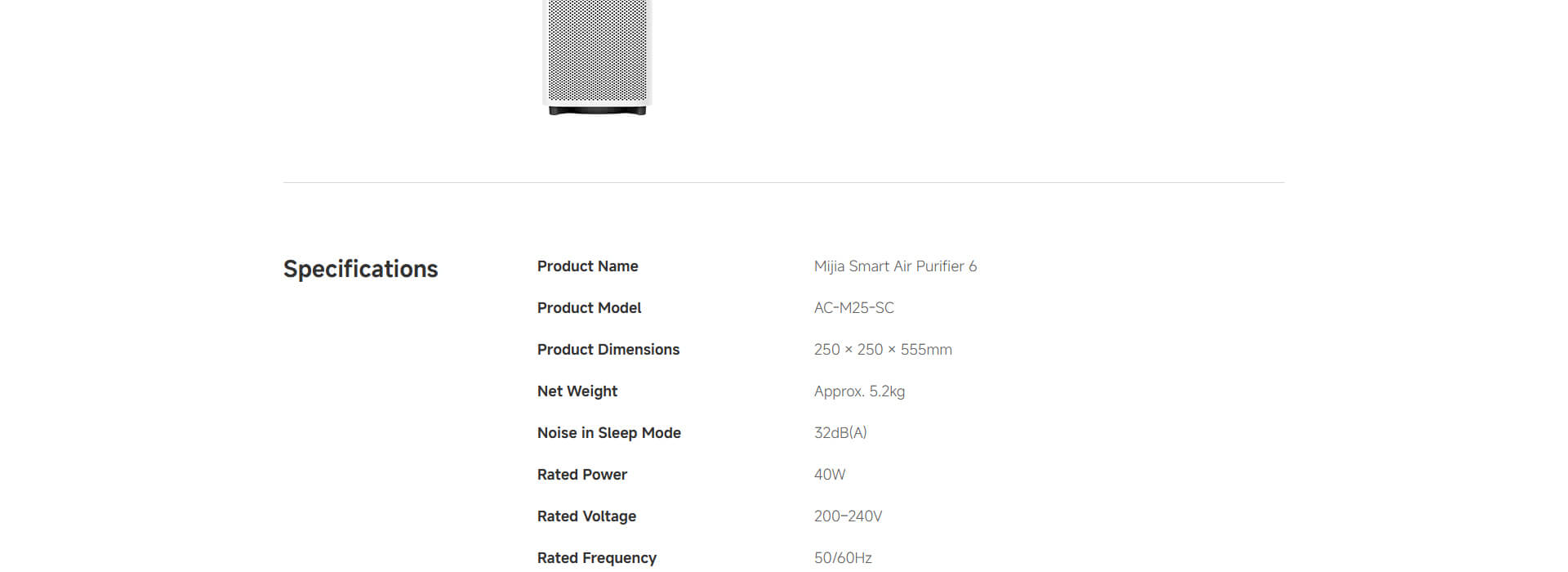Select the 40W power value

pos(829,475)
